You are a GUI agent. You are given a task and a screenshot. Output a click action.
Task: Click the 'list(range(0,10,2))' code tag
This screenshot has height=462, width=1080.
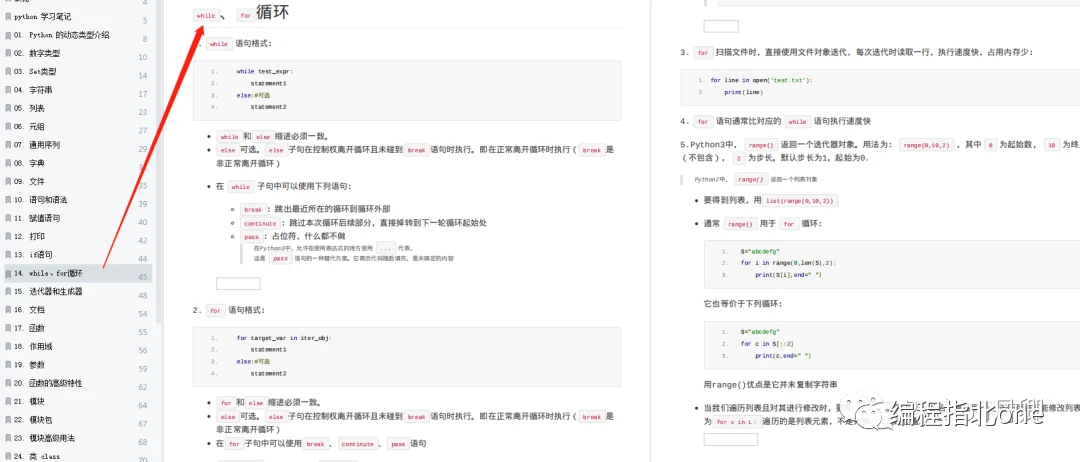(x=802, y=201)
